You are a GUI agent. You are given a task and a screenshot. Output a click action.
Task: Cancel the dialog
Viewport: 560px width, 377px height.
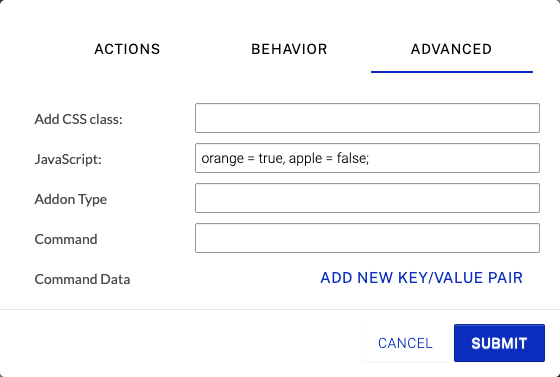click(x=405, y=343)
